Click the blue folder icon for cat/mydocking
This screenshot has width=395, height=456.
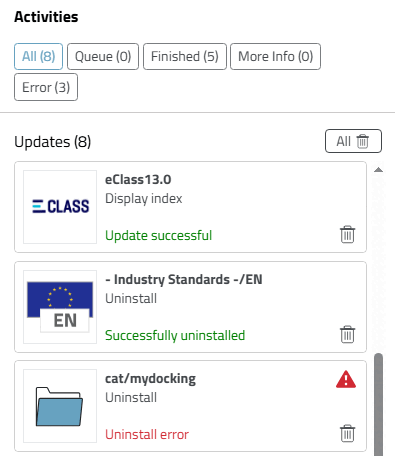(60, 406)
